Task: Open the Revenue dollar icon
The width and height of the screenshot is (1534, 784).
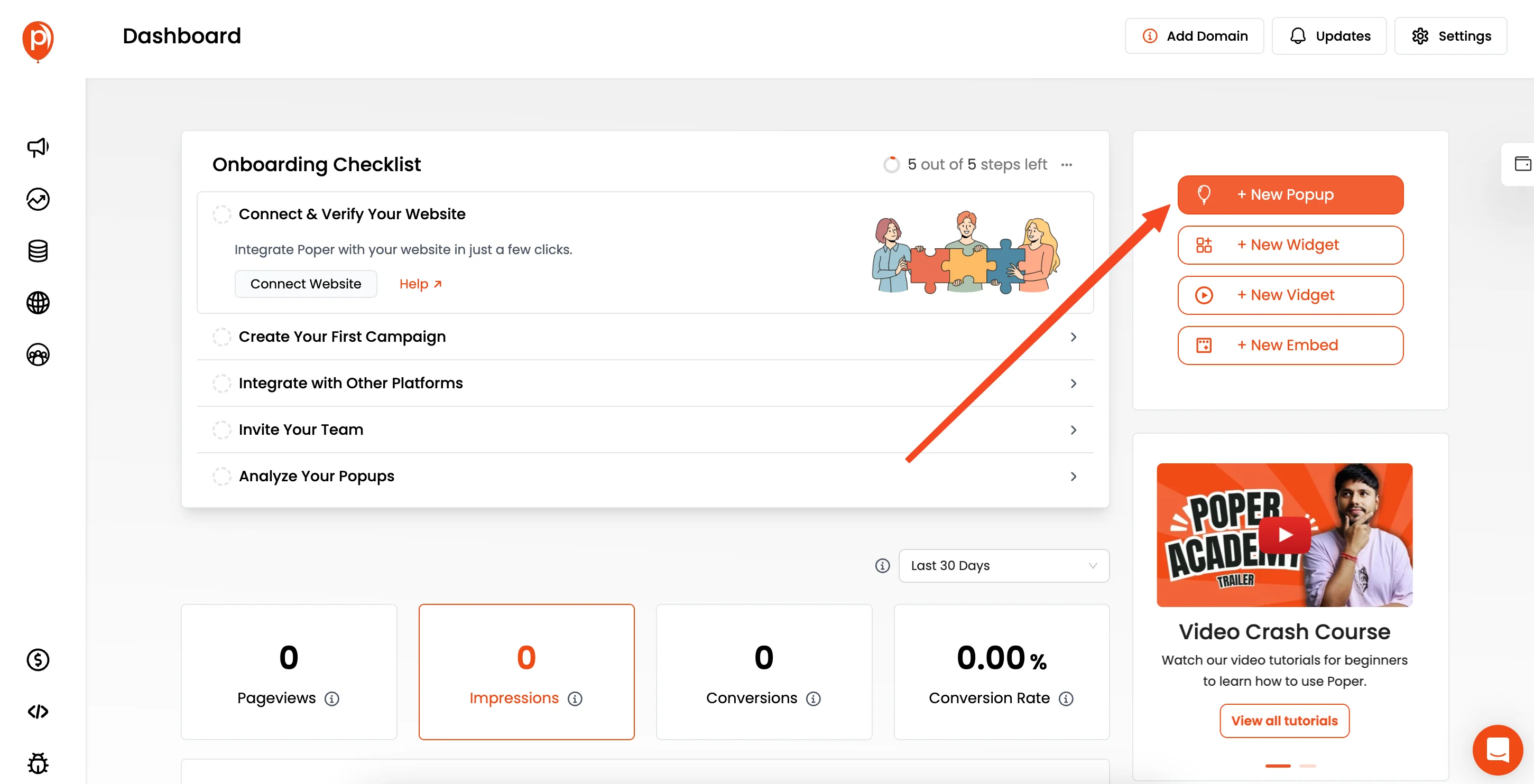Action: pyautogui.click(x=37, y=660)
